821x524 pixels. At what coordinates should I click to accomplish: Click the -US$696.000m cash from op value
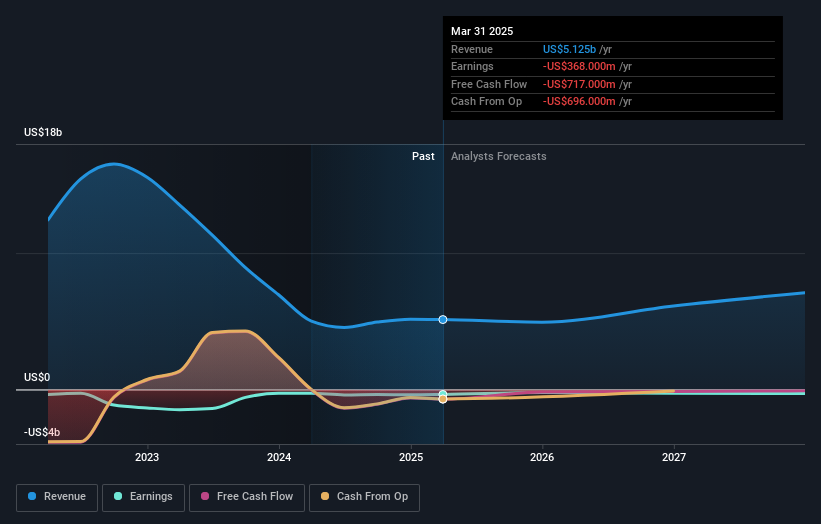click(579, 102)
